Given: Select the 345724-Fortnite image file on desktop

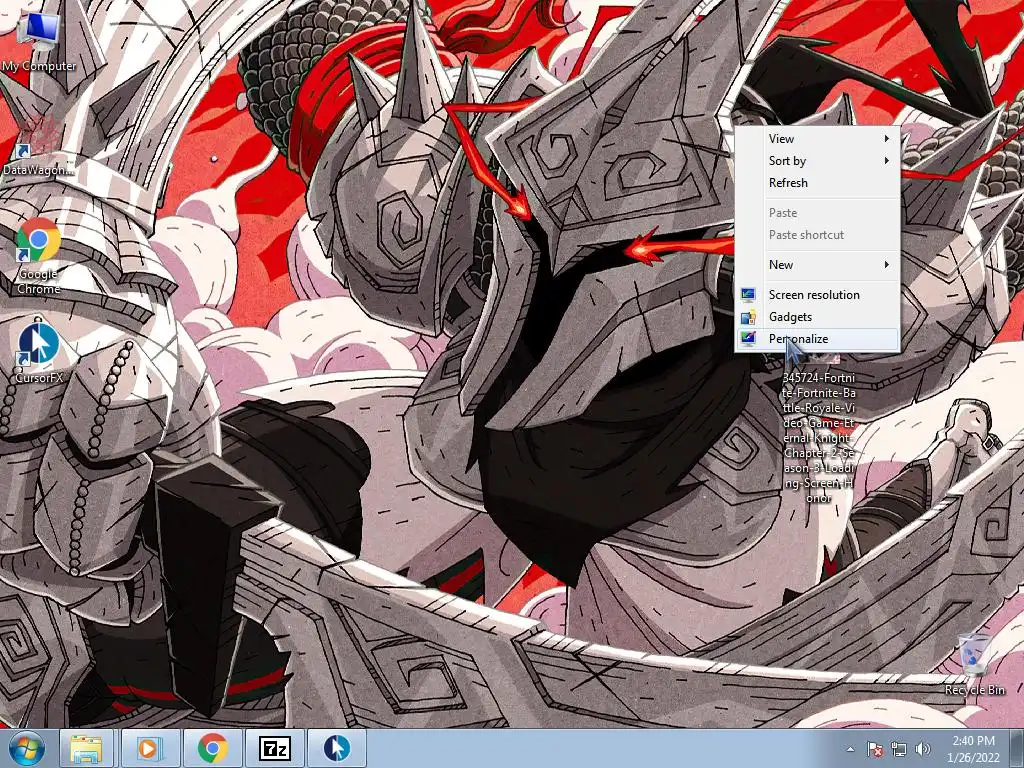Looking at the screenshot, I should click(x=818, y=436).
